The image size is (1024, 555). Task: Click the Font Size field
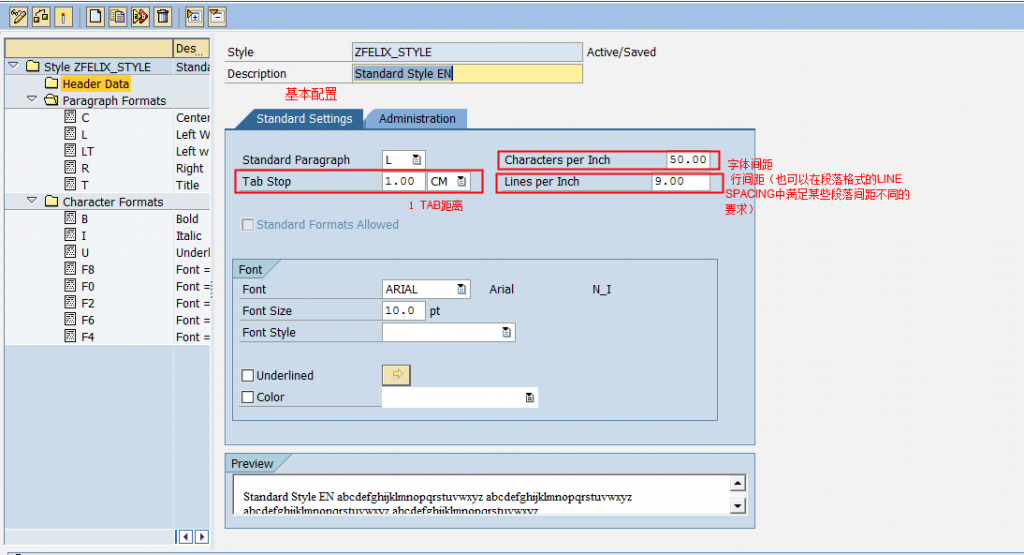404,311
